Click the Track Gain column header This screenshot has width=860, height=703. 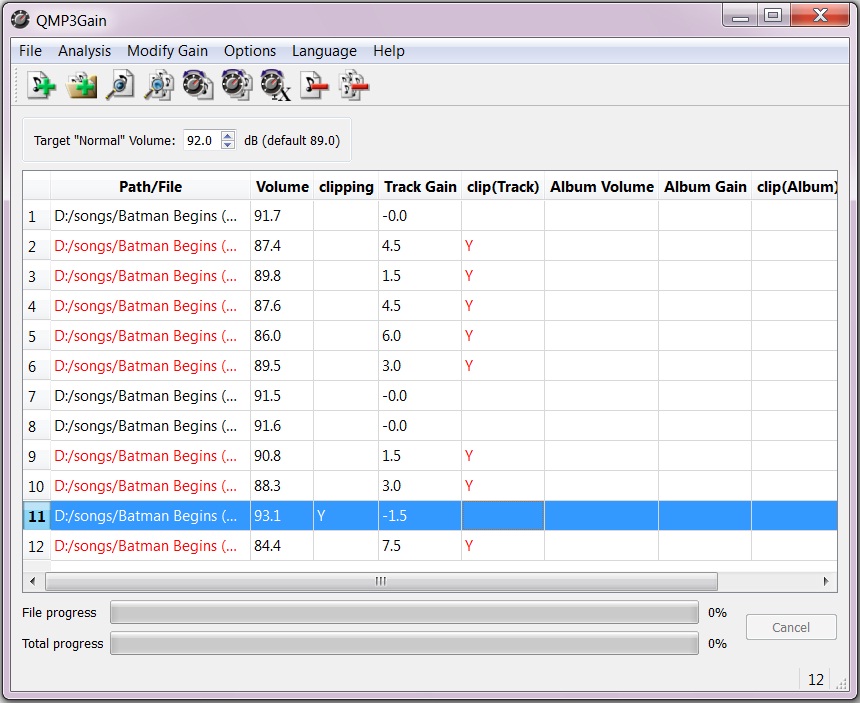pos(419,186)
